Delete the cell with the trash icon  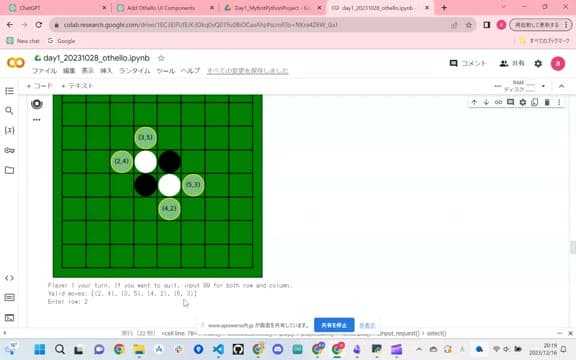(x=547, y=102)
